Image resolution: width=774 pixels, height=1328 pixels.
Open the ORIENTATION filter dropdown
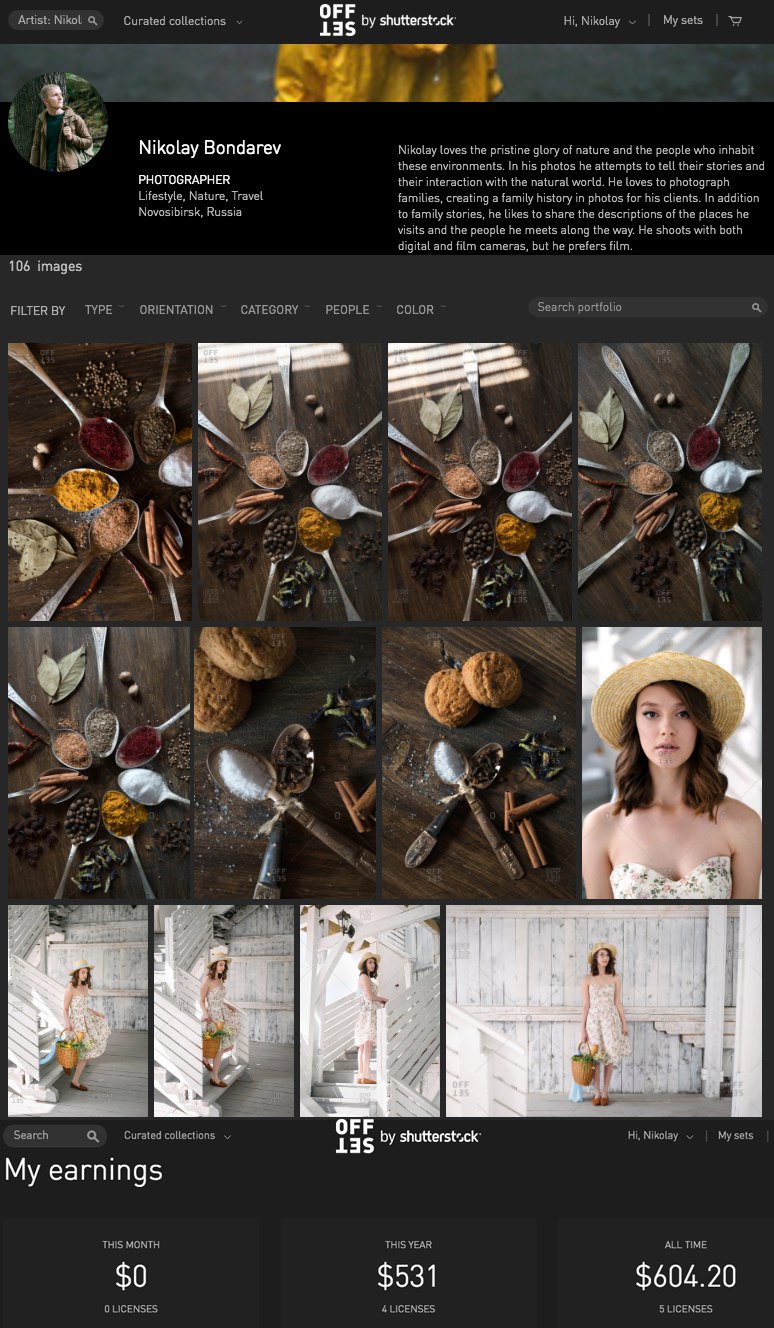182,310
